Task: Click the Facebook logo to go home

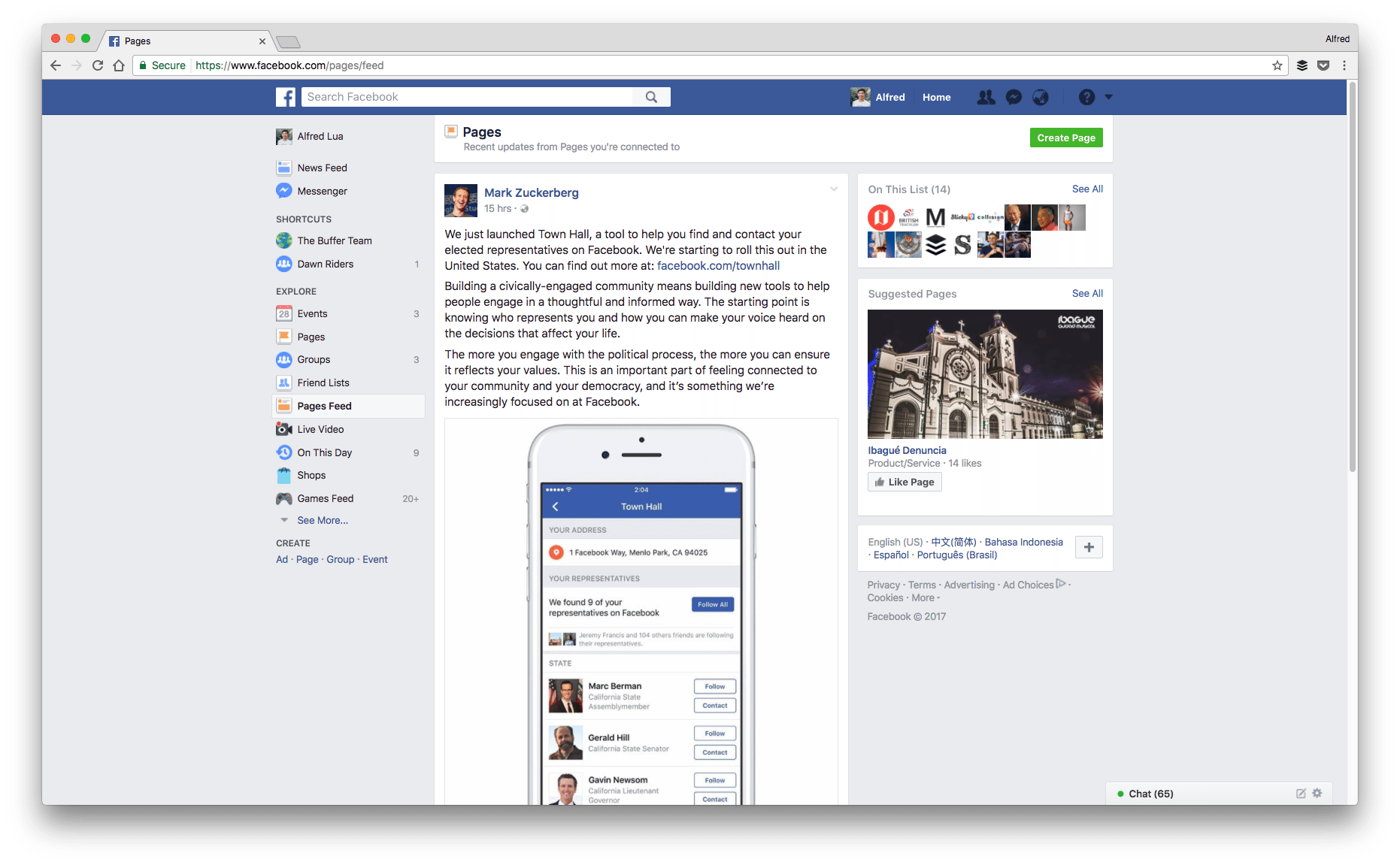Action: pos(285,97)
